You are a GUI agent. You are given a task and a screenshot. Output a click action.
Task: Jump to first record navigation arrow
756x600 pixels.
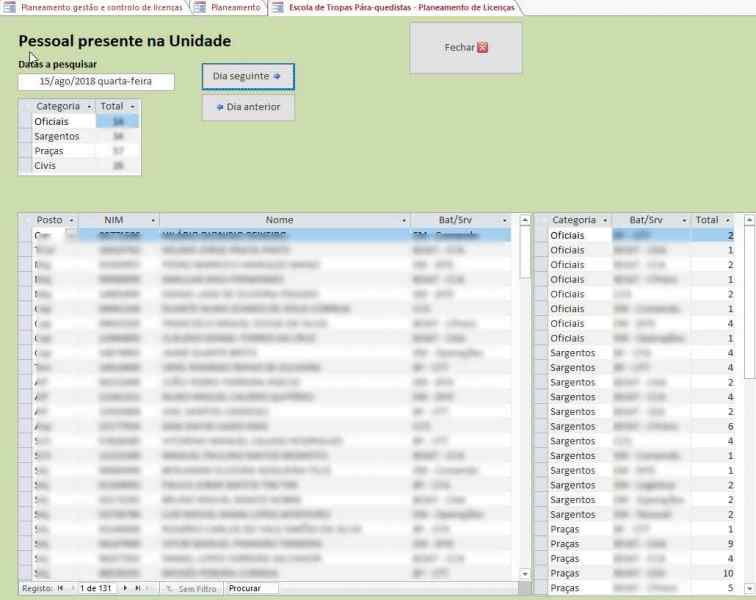point(60,588)
